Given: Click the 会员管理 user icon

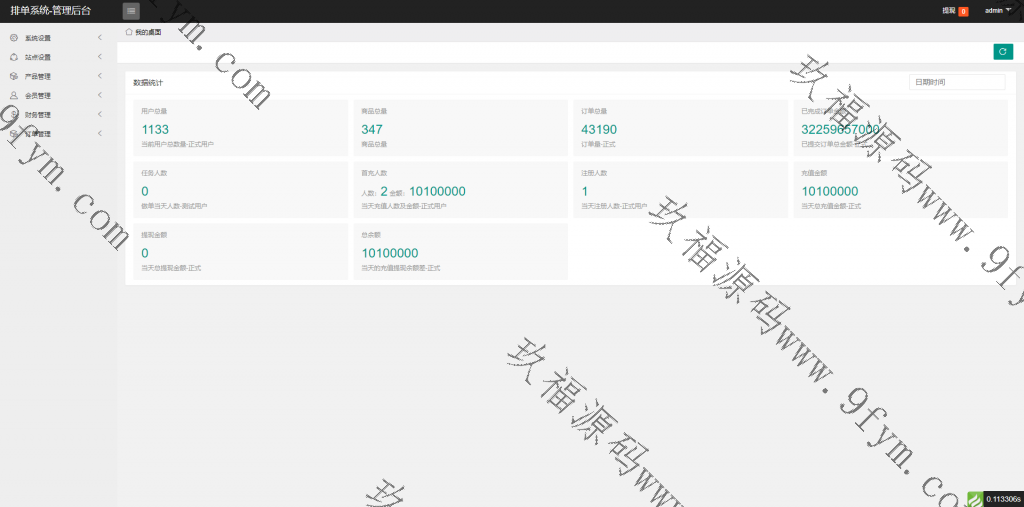Looking at the screenshot, I should click(13, 95).
